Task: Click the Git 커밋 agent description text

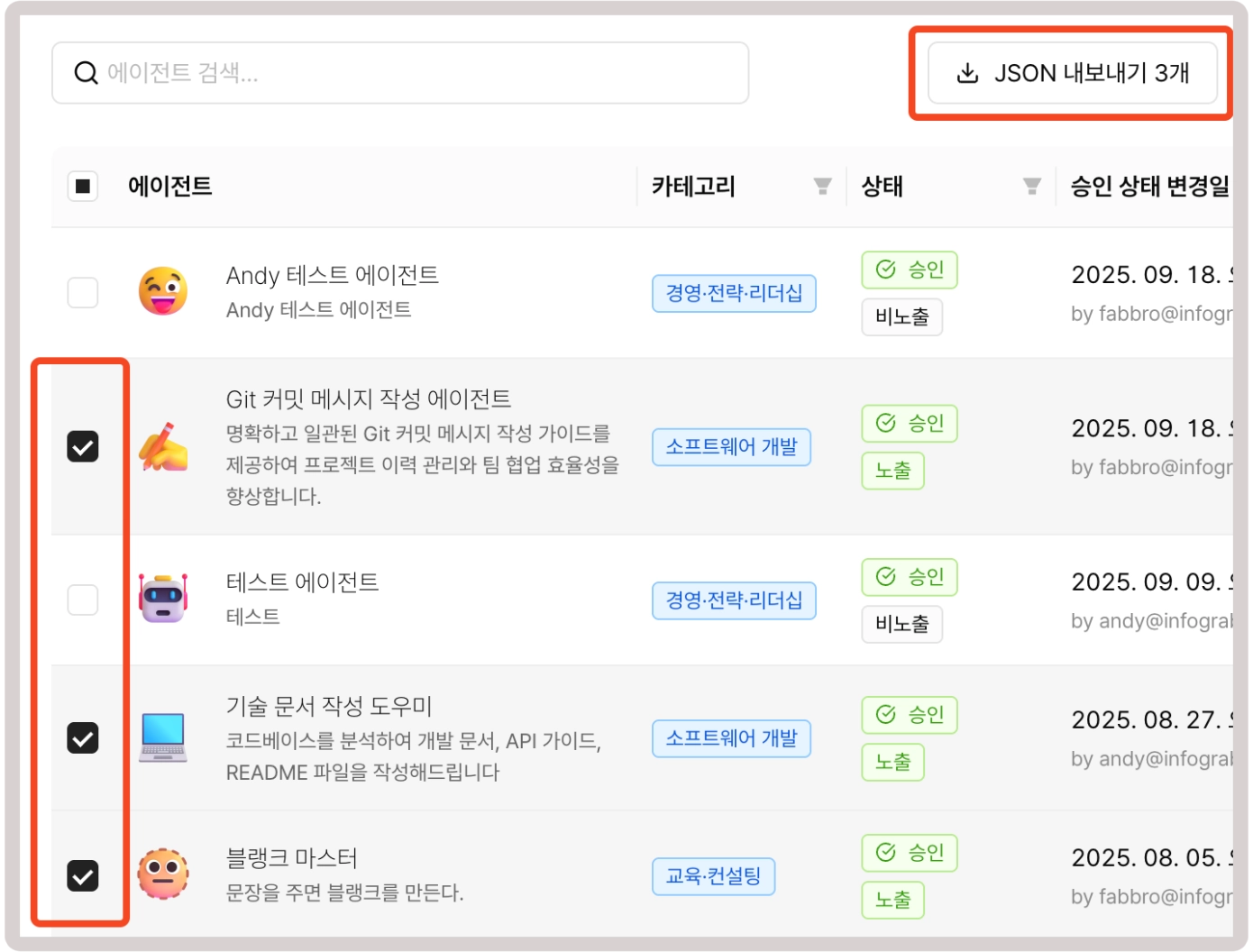Action: 423,465
